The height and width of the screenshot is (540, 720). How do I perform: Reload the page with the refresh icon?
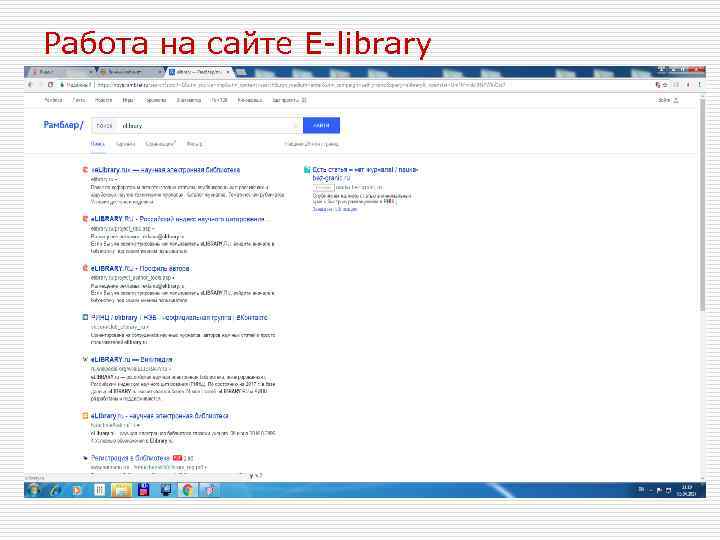tap(51, 85)
